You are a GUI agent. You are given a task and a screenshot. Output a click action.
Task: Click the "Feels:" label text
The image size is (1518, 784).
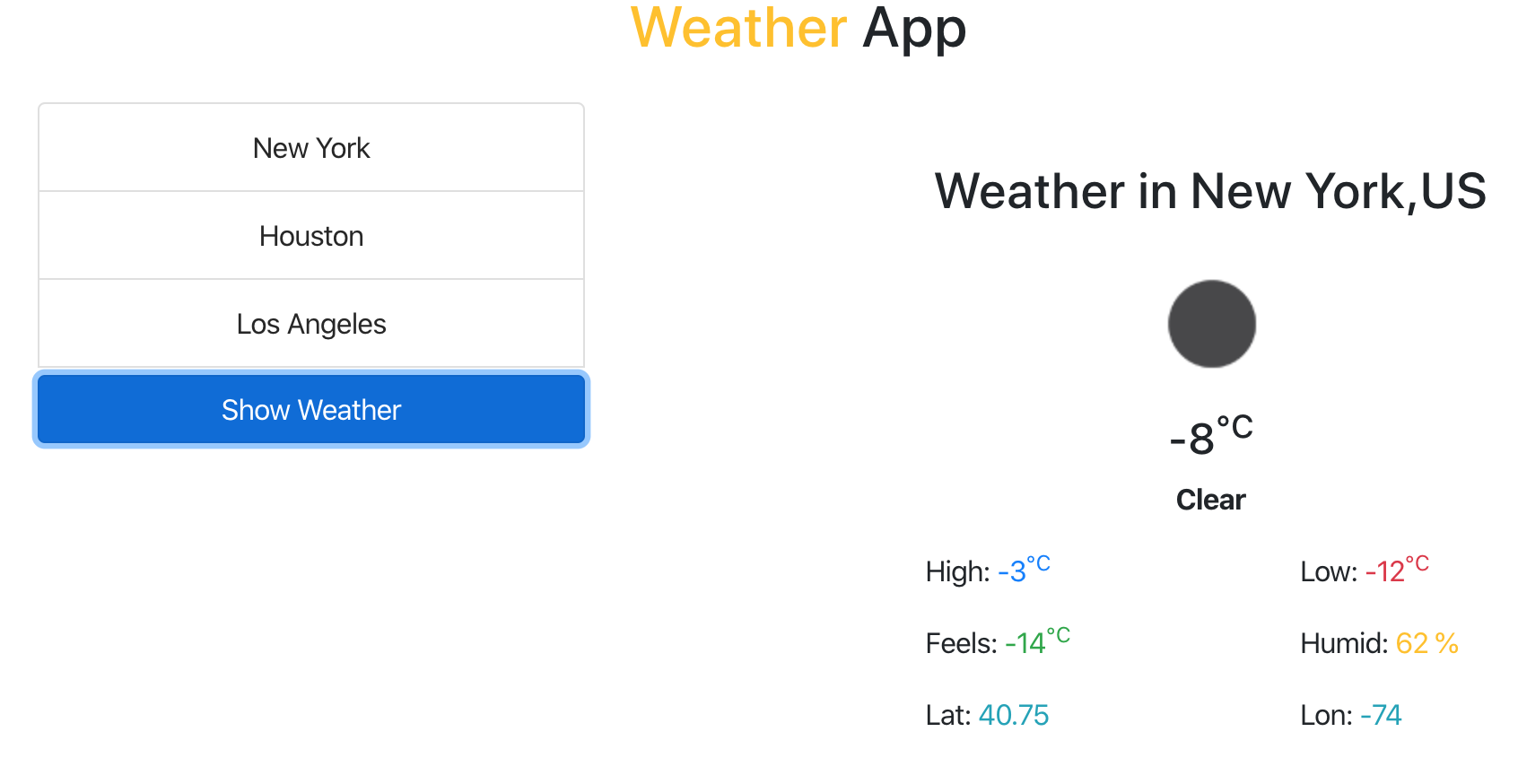tap(961, 643)
